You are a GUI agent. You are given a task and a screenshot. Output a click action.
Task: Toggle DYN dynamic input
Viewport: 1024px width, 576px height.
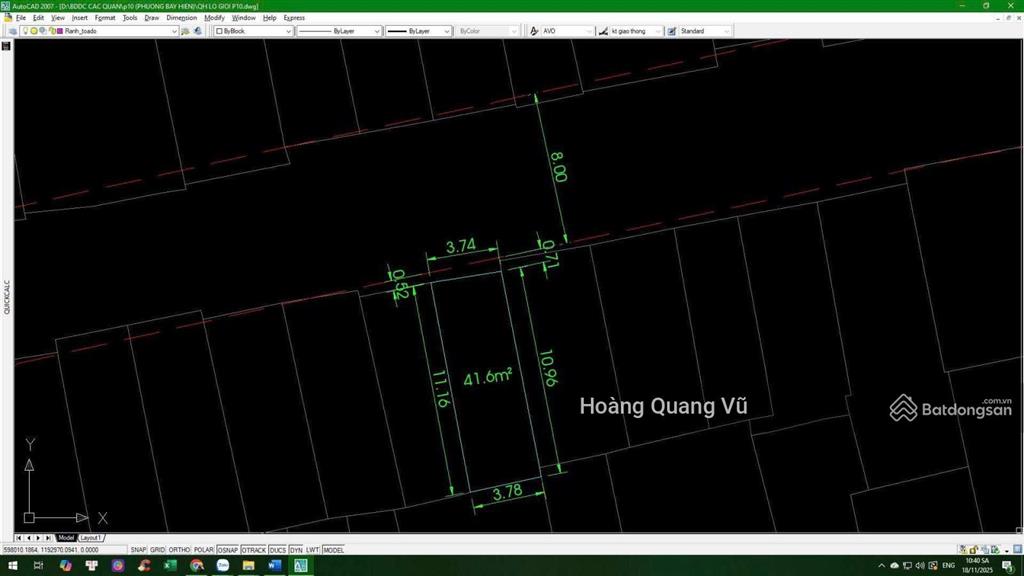coord(296,550)
